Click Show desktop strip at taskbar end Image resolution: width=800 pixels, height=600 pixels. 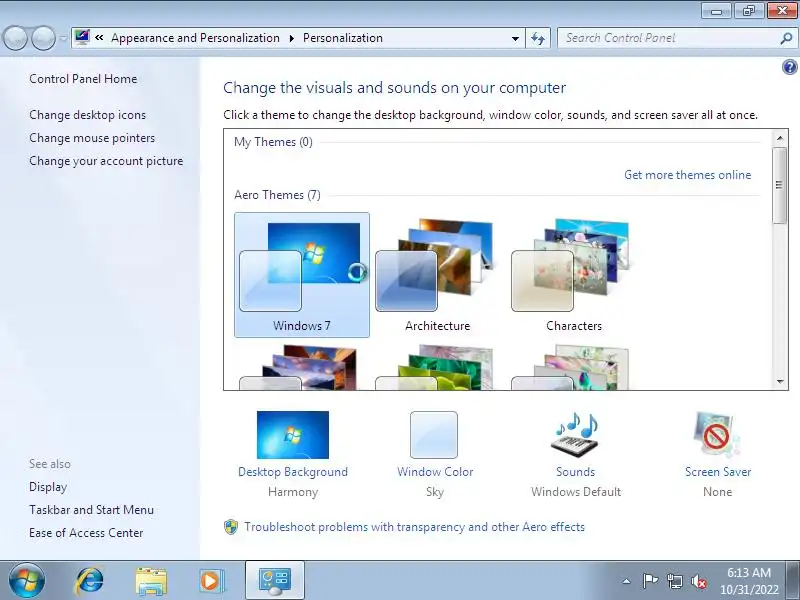tap(794, 581)
